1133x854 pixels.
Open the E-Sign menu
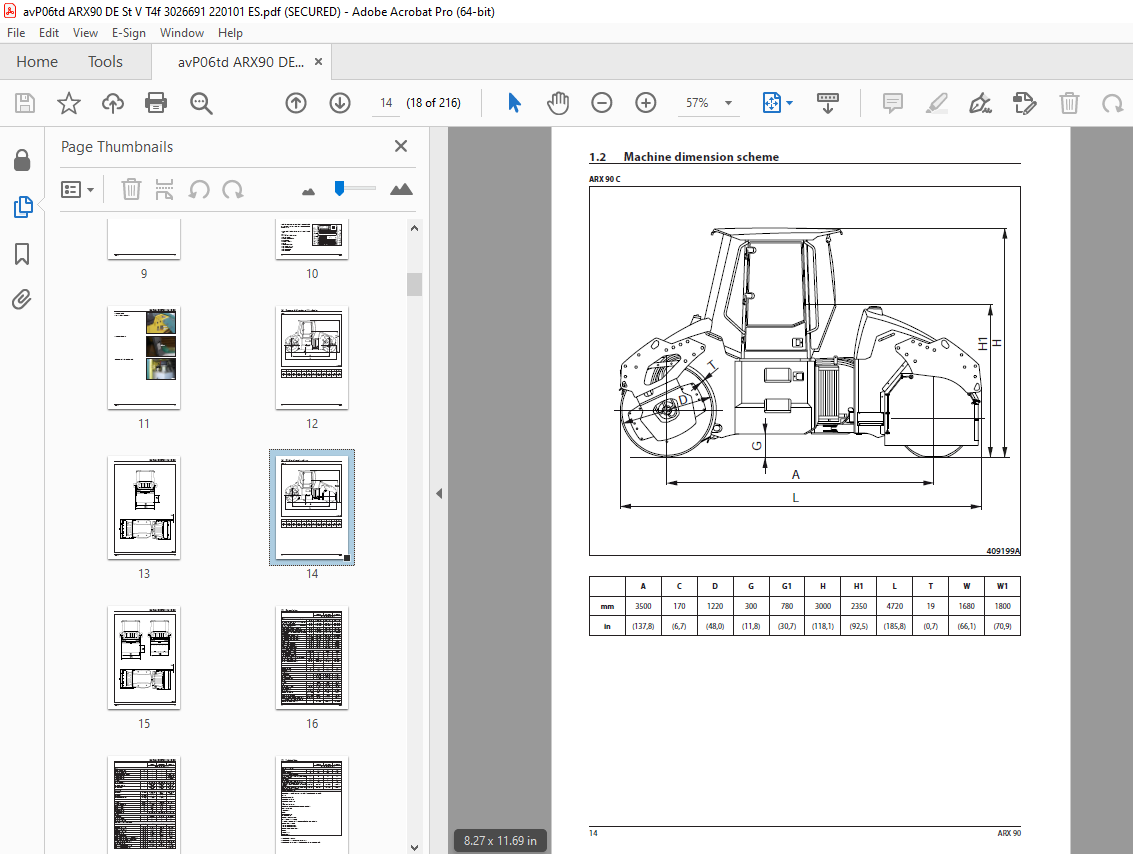[129, 33]
